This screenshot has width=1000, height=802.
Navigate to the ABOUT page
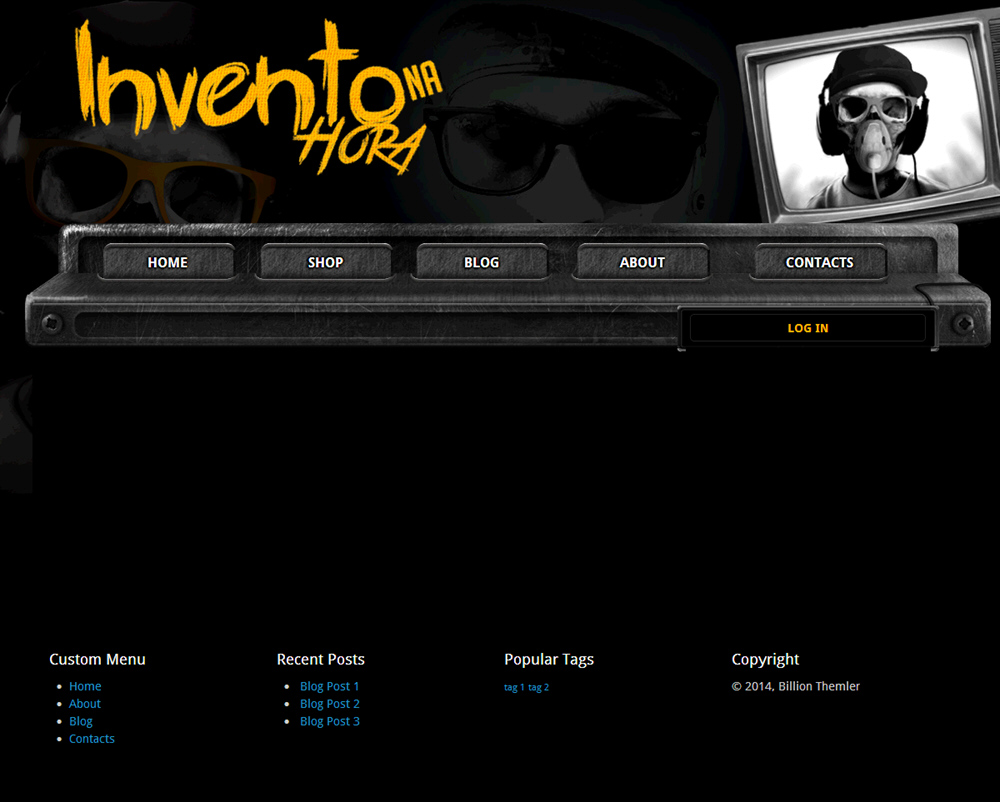coord(642,262)
